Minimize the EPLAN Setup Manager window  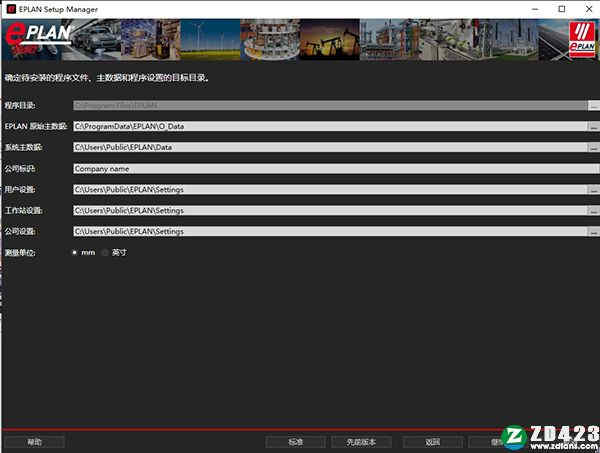tap(535, 9)
